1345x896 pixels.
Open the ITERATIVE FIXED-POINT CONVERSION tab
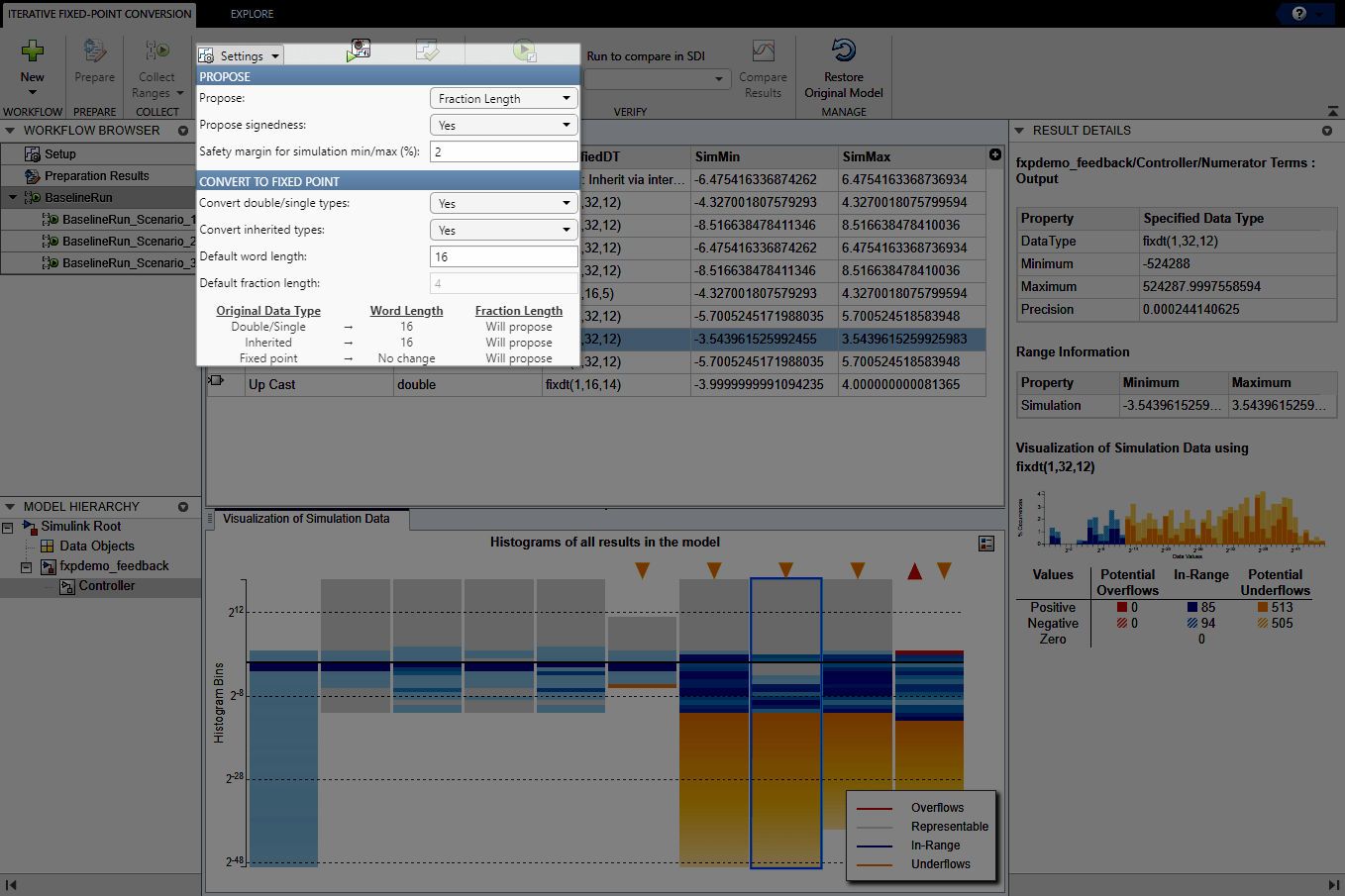pyautogui.click(x=99, y=15)
